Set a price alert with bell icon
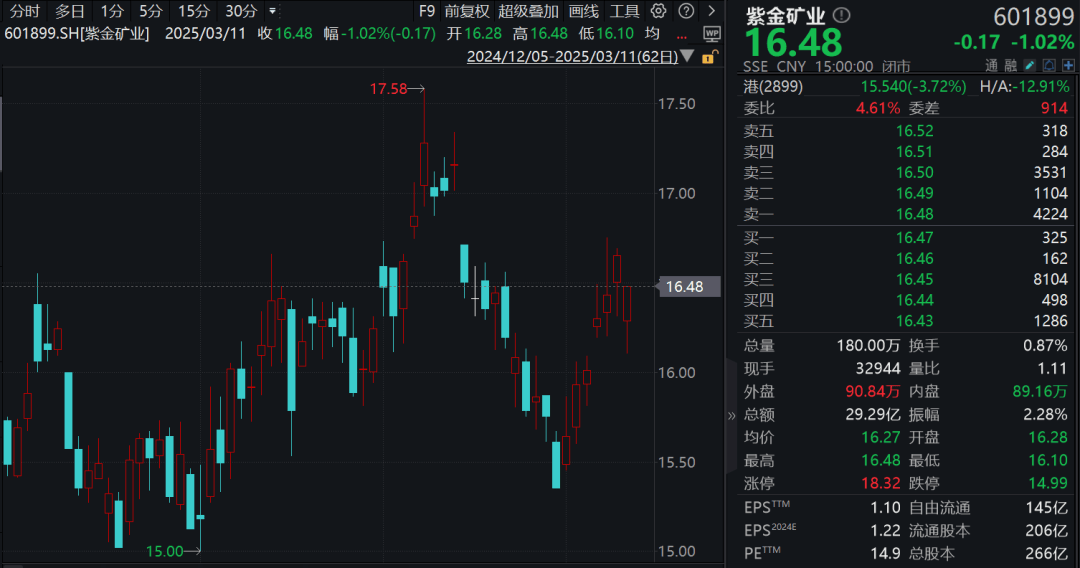Image resolution: width=1080 pixels, height=568 pixels. (x=1049, y=65)
